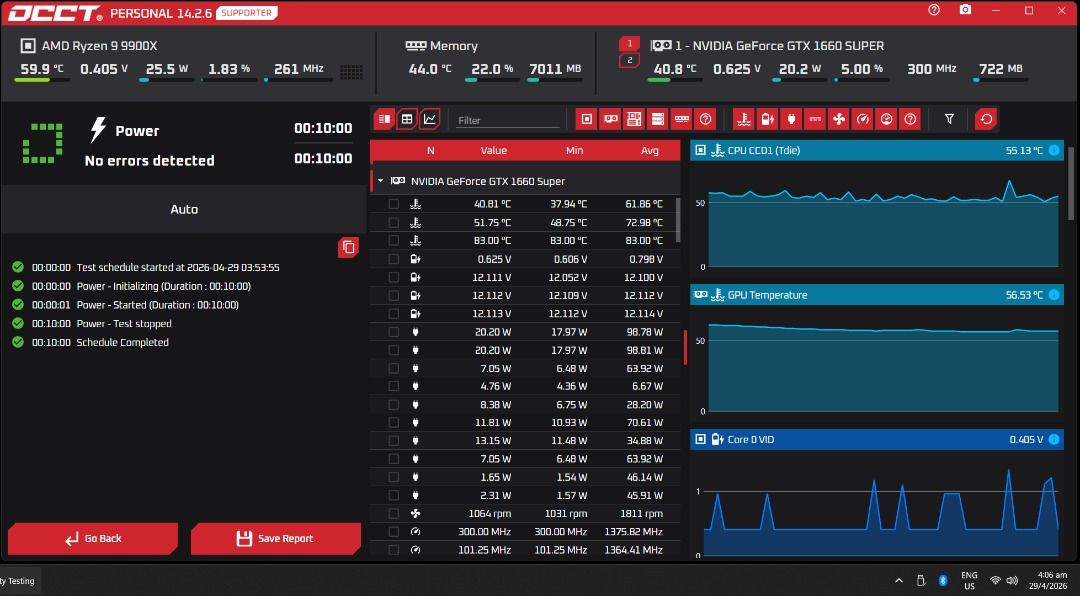Viewport: 1080px width, 596px height.
Task: Switch to table-only monitoring view
Action: pyautogui.click(x=407, y=119)
